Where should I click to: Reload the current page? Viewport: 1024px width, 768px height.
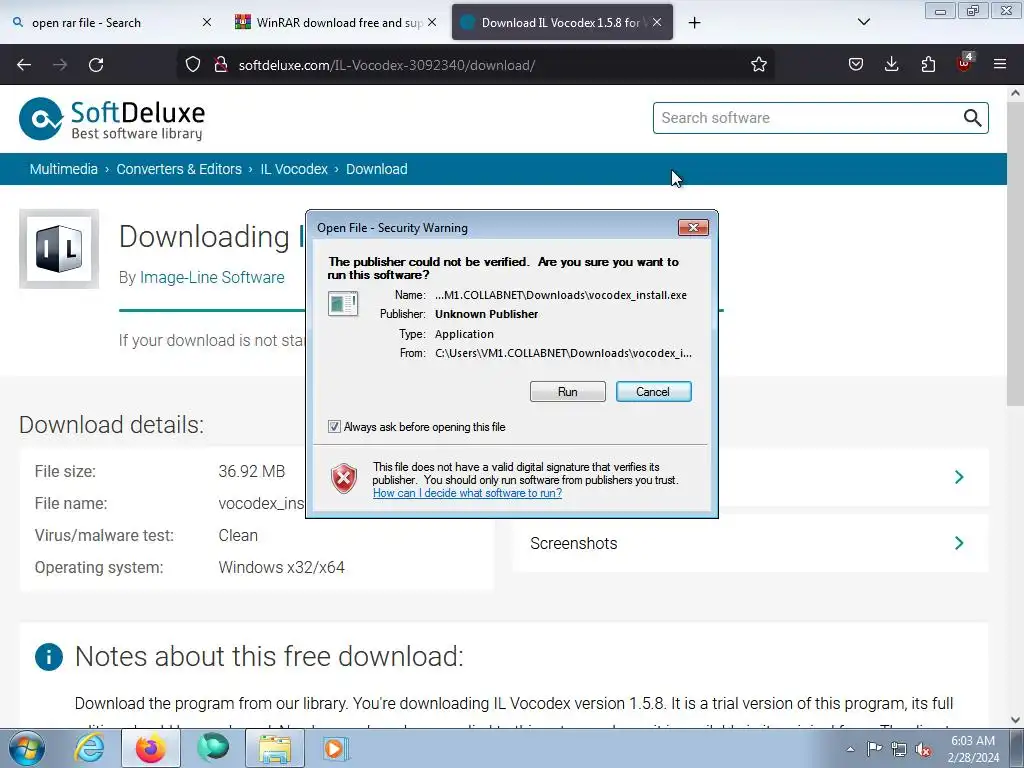coord(96,65)
